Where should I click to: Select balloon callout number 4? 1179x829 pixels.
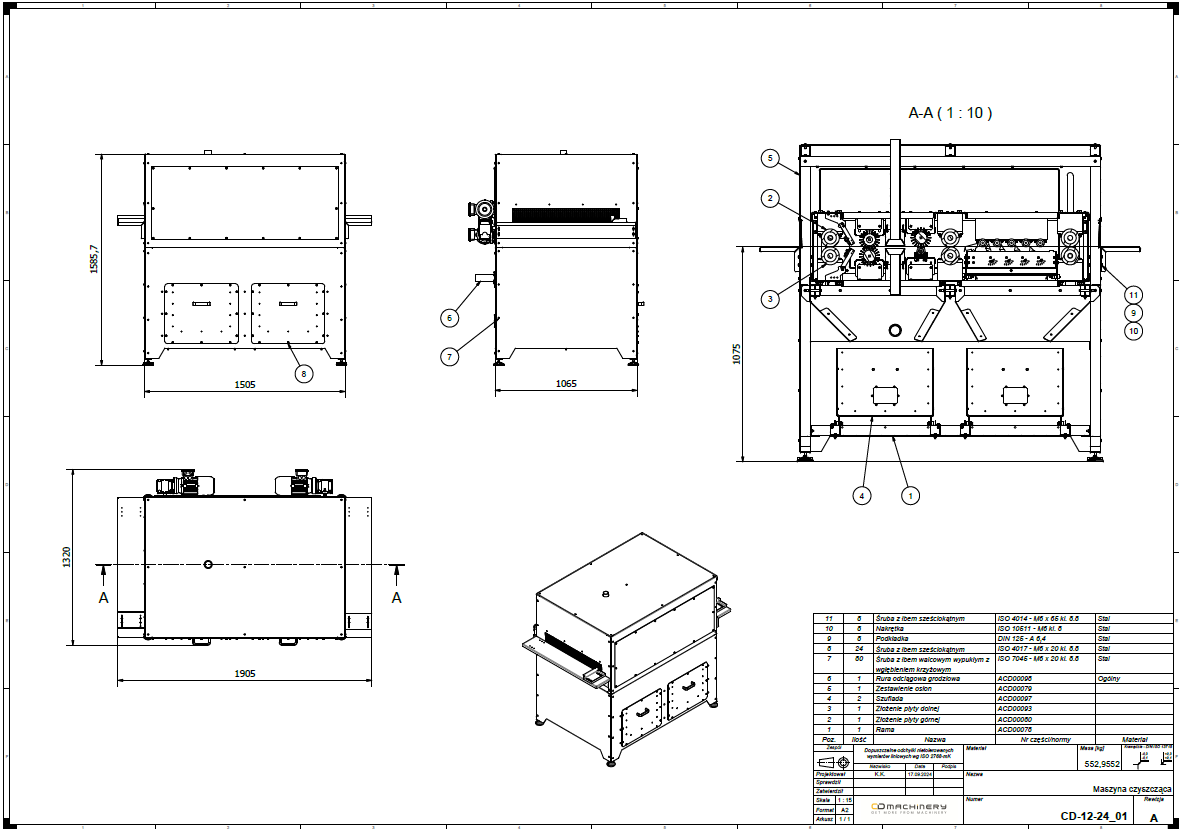coord(862,495)
